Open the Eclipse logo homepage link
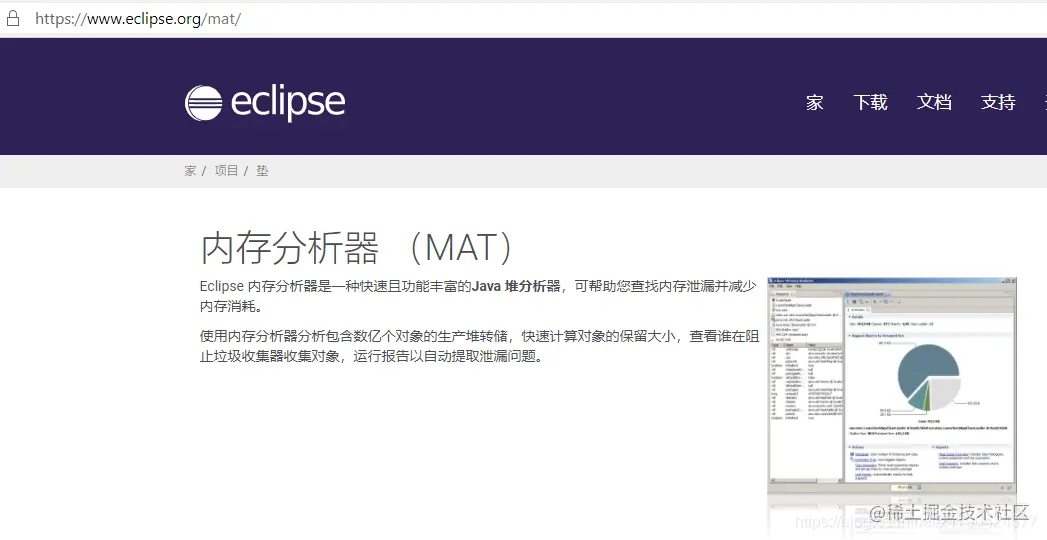This screenshot has height=540, width=1047. click(x=265, y=103)
